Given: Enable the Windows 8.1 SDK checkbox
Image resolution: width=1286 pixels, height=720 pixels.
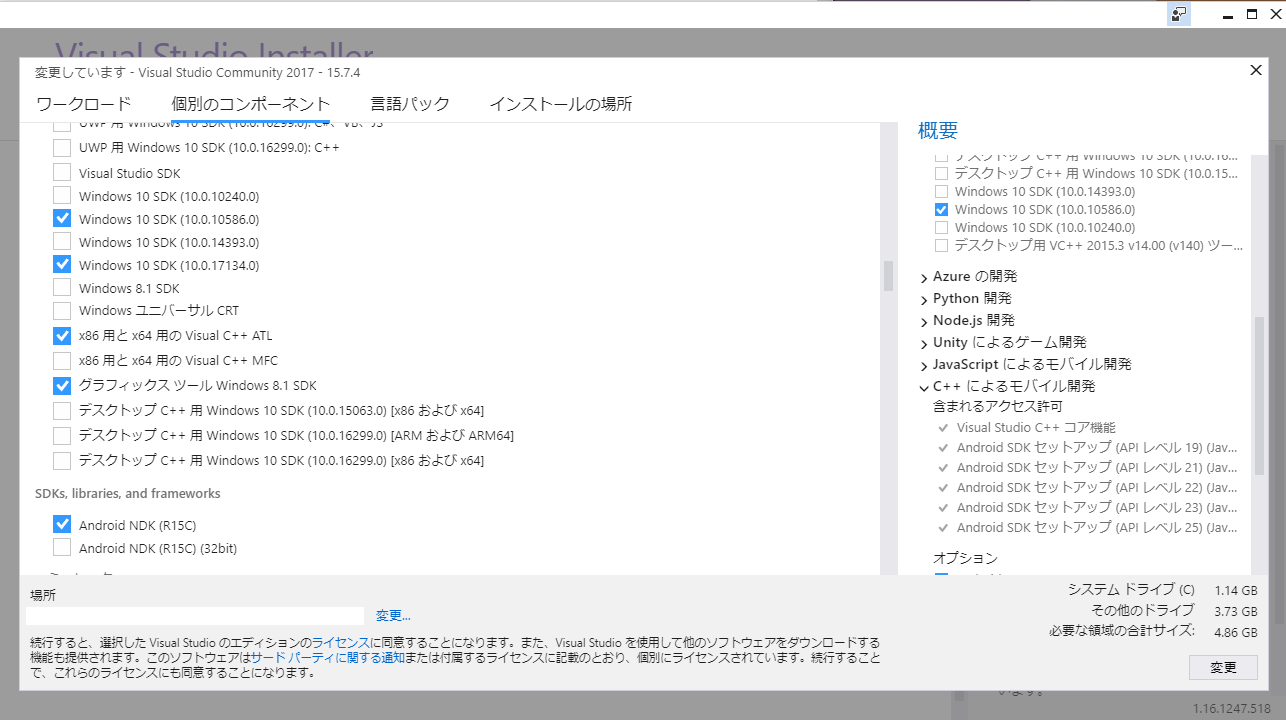Looking at the screenshot, I should (62, 288).
